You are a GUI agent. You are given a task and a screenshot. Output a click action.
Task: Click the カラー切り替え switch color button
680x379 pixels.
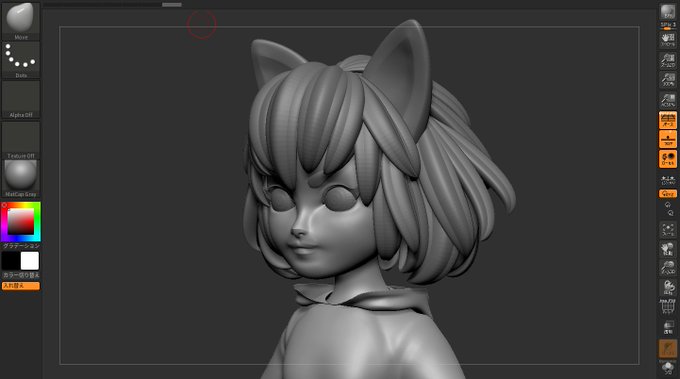[x=21, y=275]
